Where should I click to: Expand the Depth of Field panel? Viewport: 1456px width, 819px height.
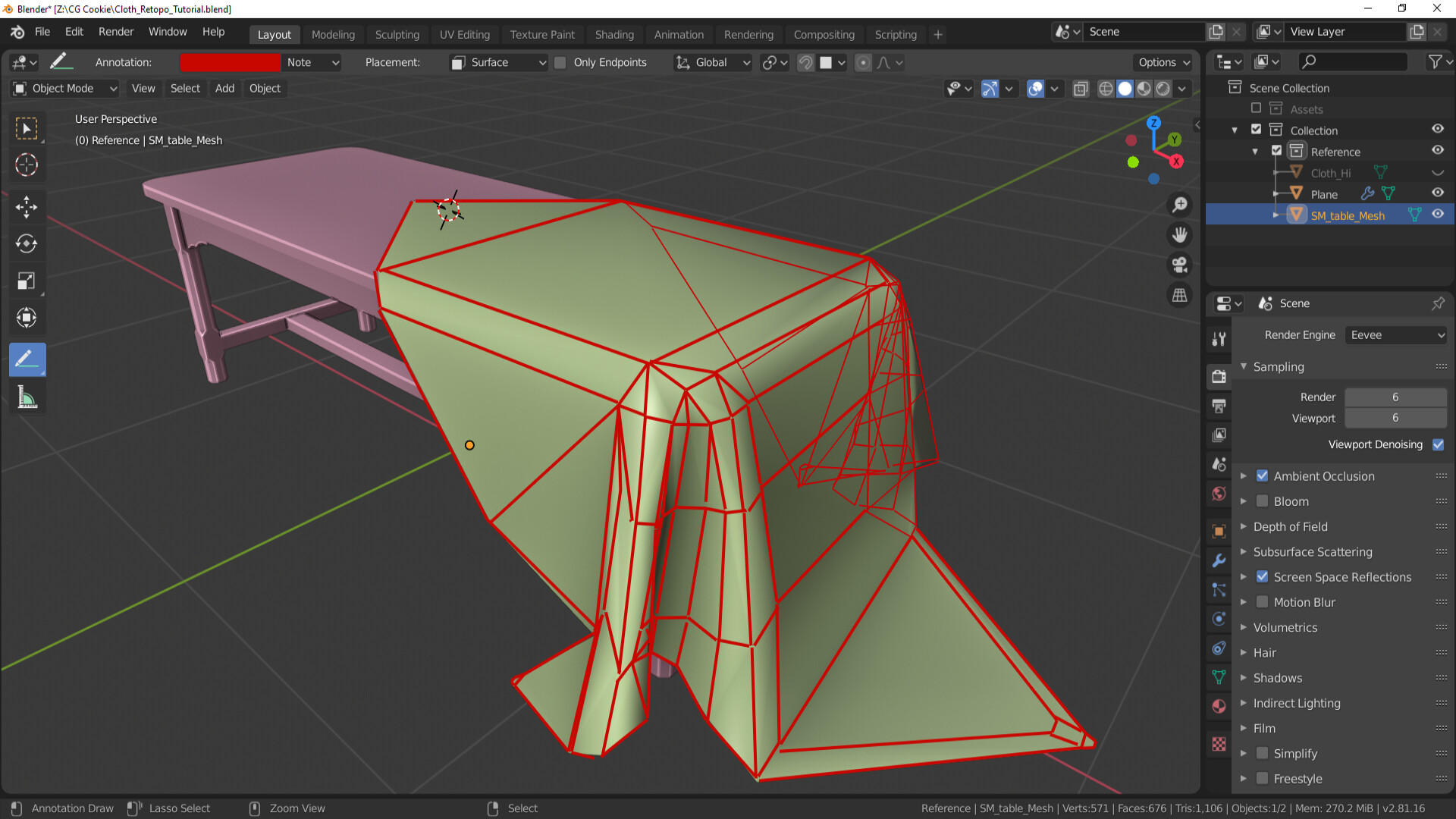[1244, 527]
